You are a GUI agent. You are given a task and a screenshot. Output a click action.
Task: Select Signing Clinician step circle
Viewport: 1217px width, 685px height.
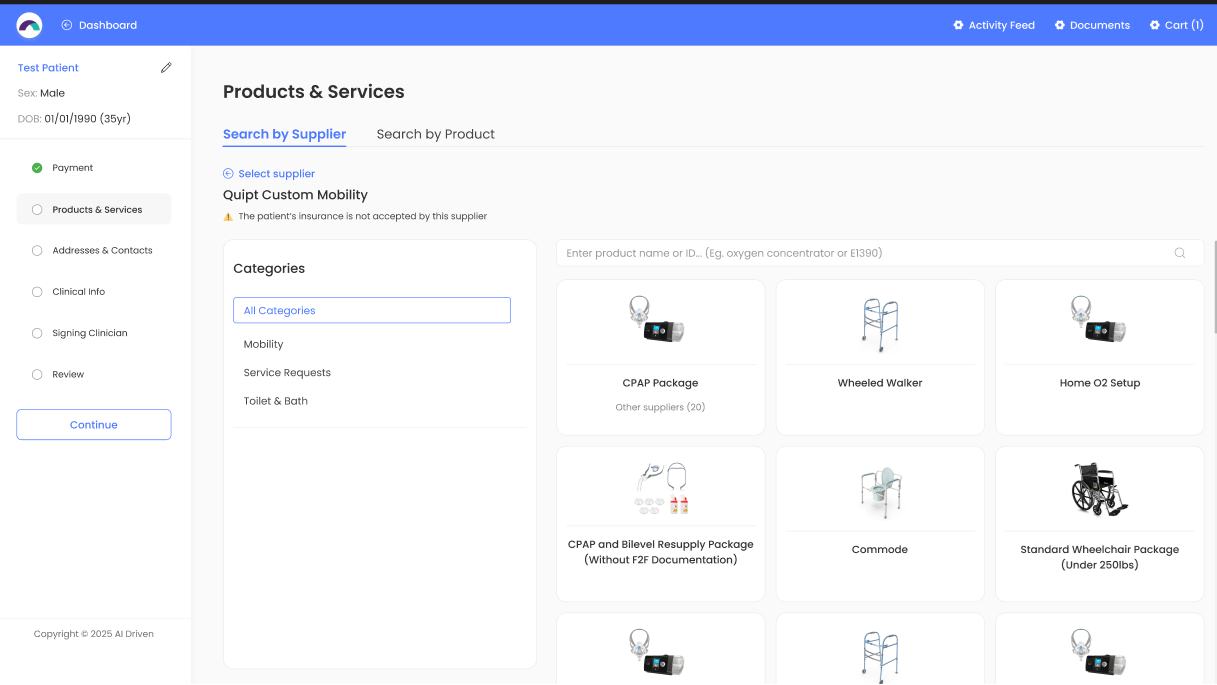click(x=37, y=333)
